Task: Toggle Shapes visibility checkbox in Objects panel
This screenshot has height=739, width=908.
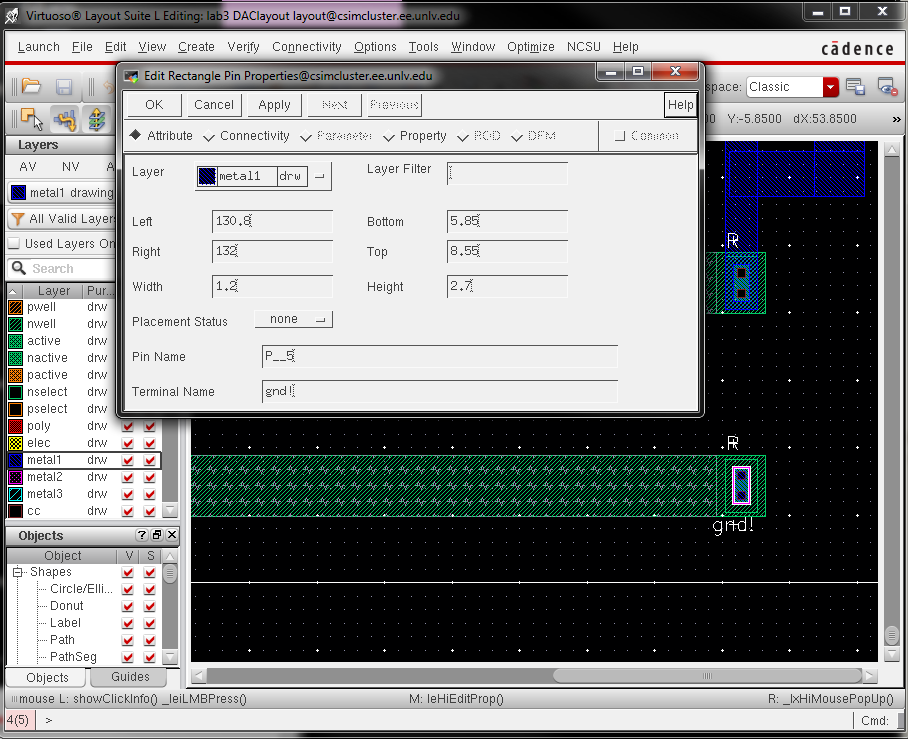Action: pyautogui.click(x=128, y=572)
